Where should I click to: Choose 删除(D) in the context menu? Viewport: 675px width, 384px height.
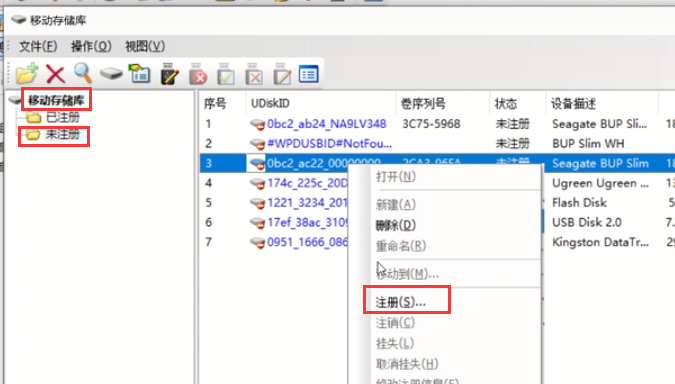pos(396,225)
